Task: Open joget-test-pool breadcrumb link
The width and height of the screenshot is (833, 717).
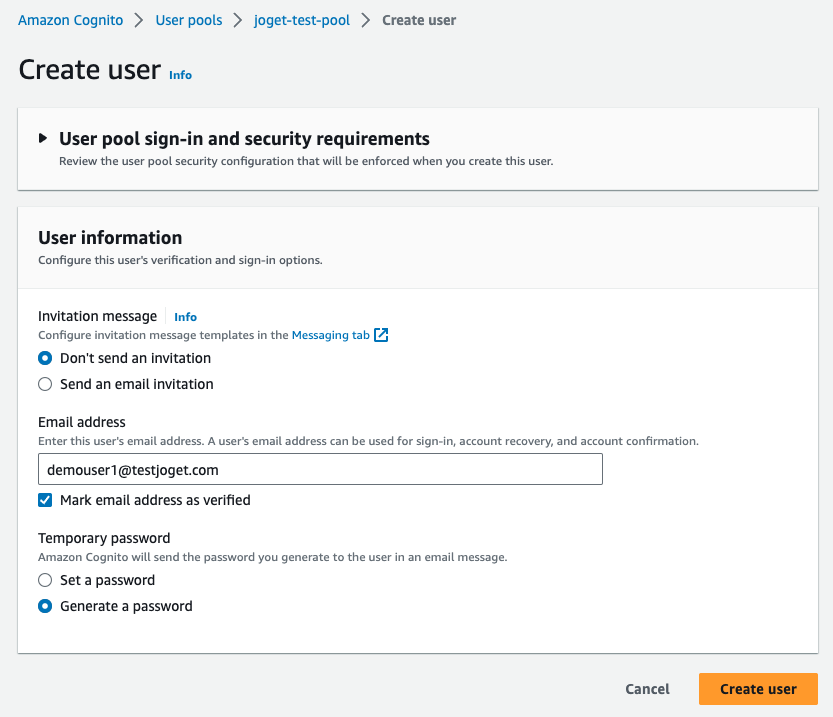Action: tap(302, 20)
